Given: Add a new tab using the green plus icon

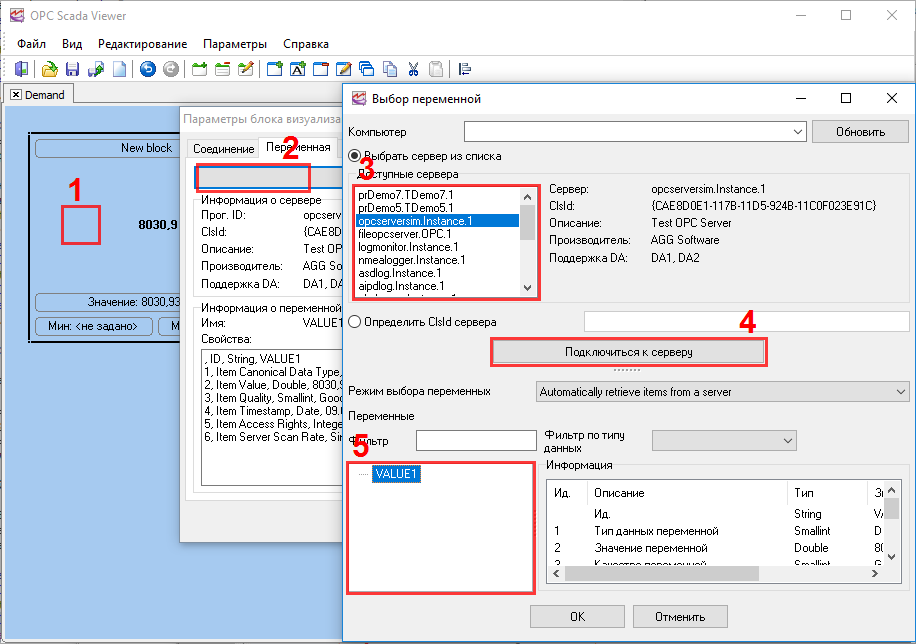Looking at the screenshot, I should [200, 69].
